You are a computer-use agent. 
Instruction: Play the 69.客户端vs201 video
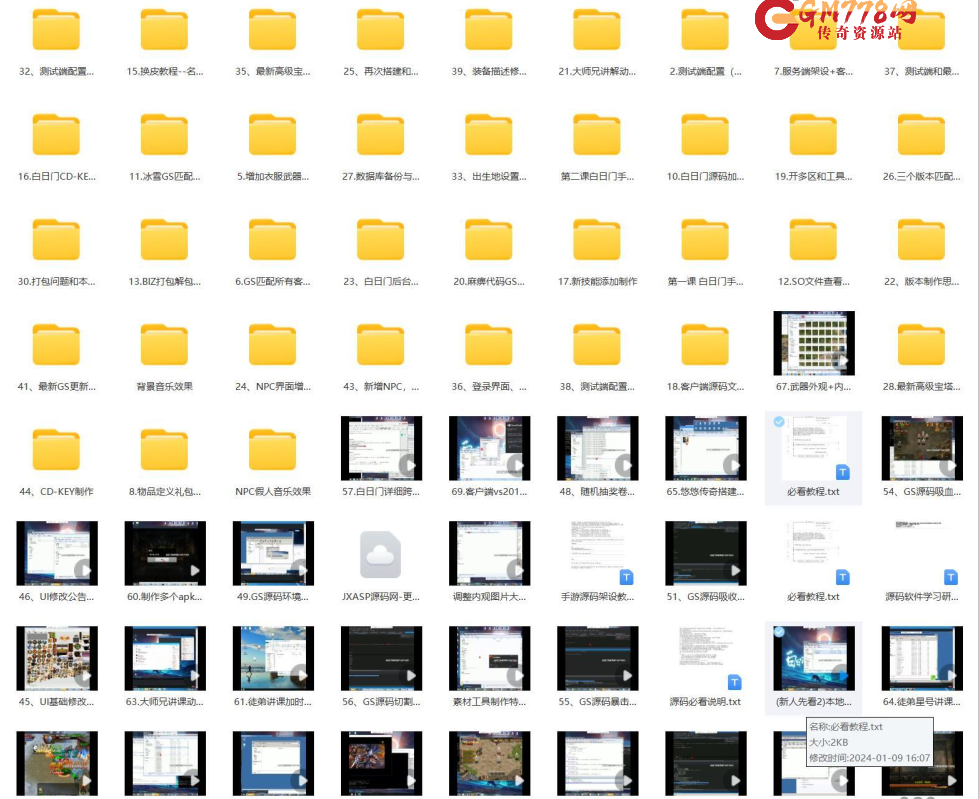coord(516,465)
